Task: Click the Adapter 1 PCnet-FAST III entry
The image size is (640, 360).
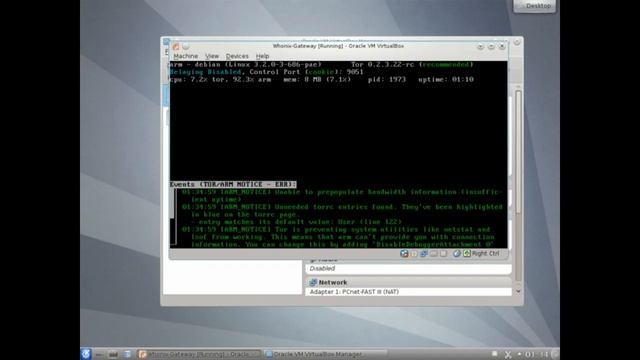Action: pos(354,292)
